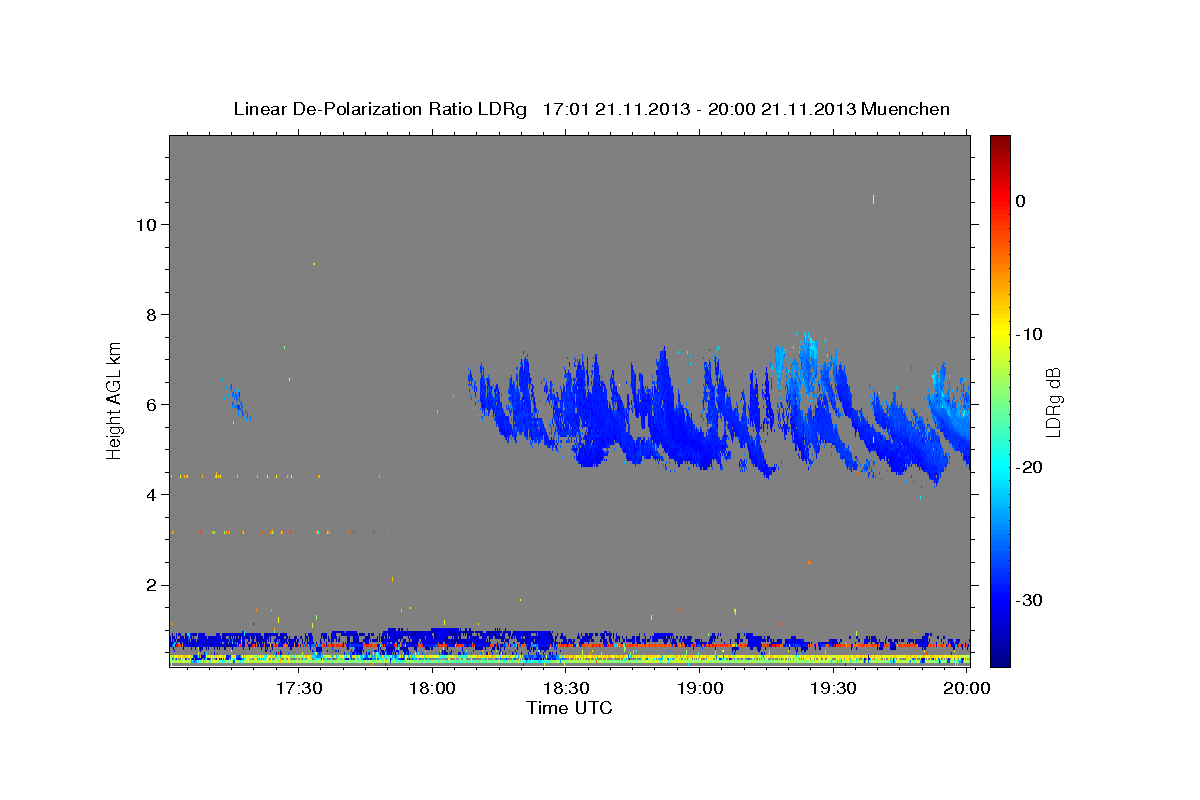The image size is (1200, 800).
Task: Click the 19:00 time tick label
Action: (x=700, y=689)
